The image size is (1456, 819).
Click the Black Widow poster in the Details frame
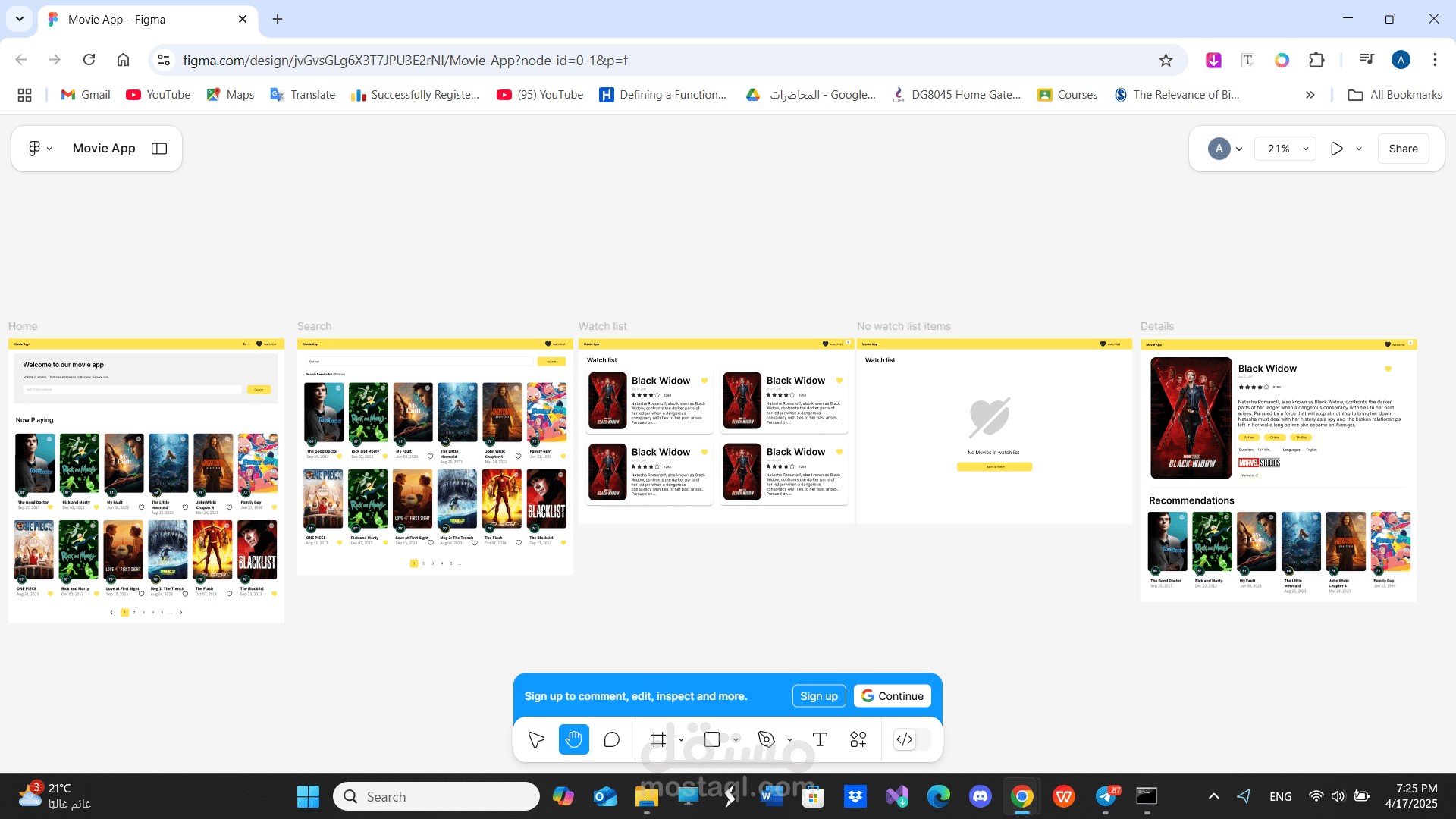[1191, 418]
